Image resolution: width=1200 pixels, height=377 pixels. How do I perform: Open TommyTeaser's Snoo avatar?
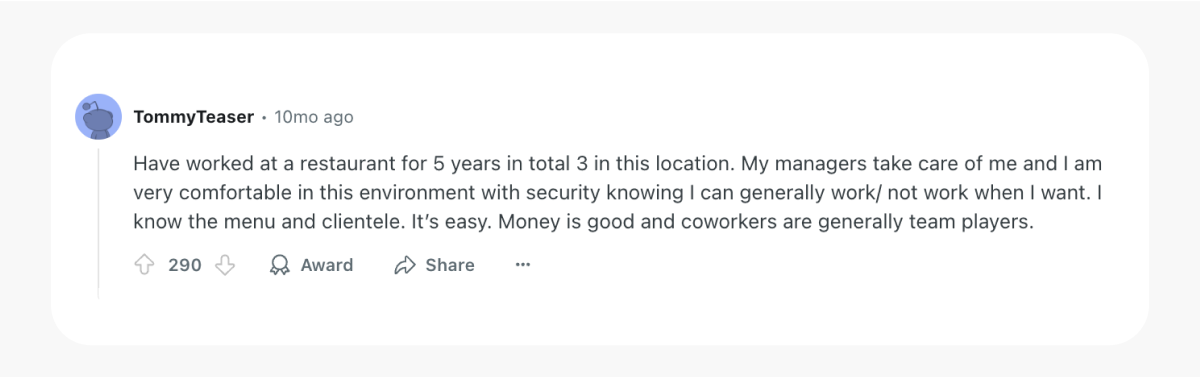[x=98, y=117]
